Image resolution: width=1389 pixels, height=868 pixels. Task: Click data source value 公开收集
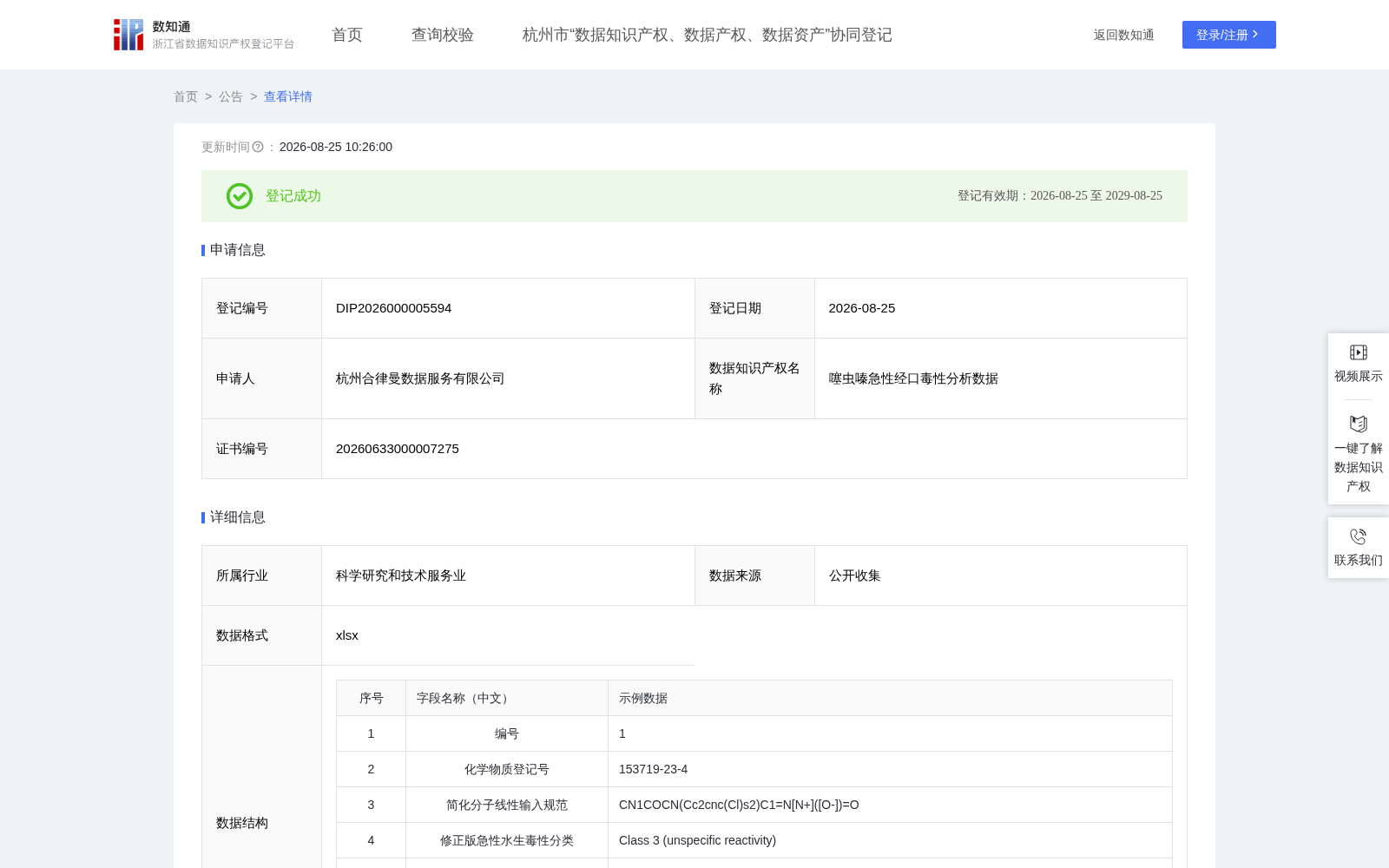point(855,575)
